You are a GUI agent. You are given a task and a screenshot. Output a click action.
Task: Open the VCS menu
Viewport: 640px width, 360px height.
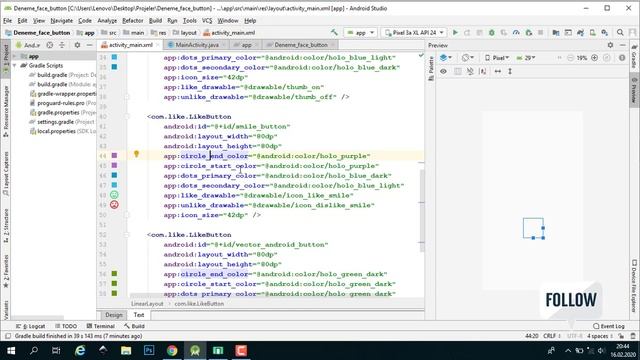click(207, 20)
